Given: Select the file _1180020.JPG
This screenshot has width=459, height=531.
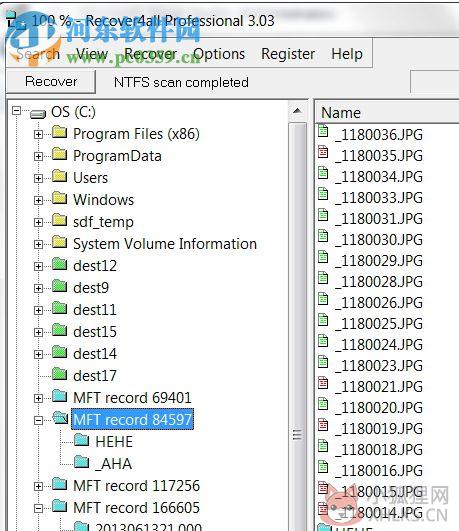Looking at the screenshot, I should [x=378, y=408].
